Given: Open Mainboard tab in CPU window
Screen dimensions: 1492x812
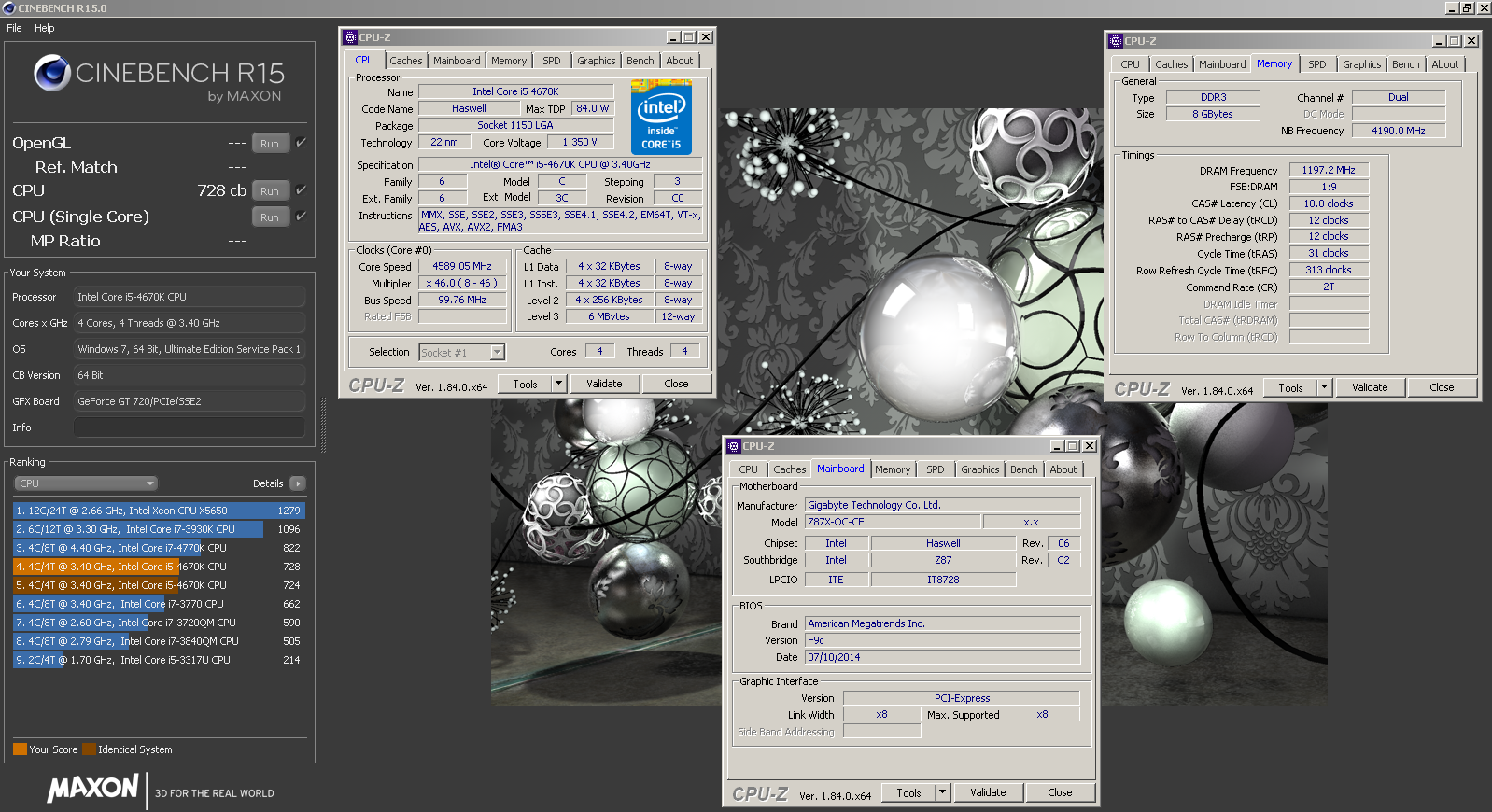Looking at the screenshot, I should click(457, 61).
